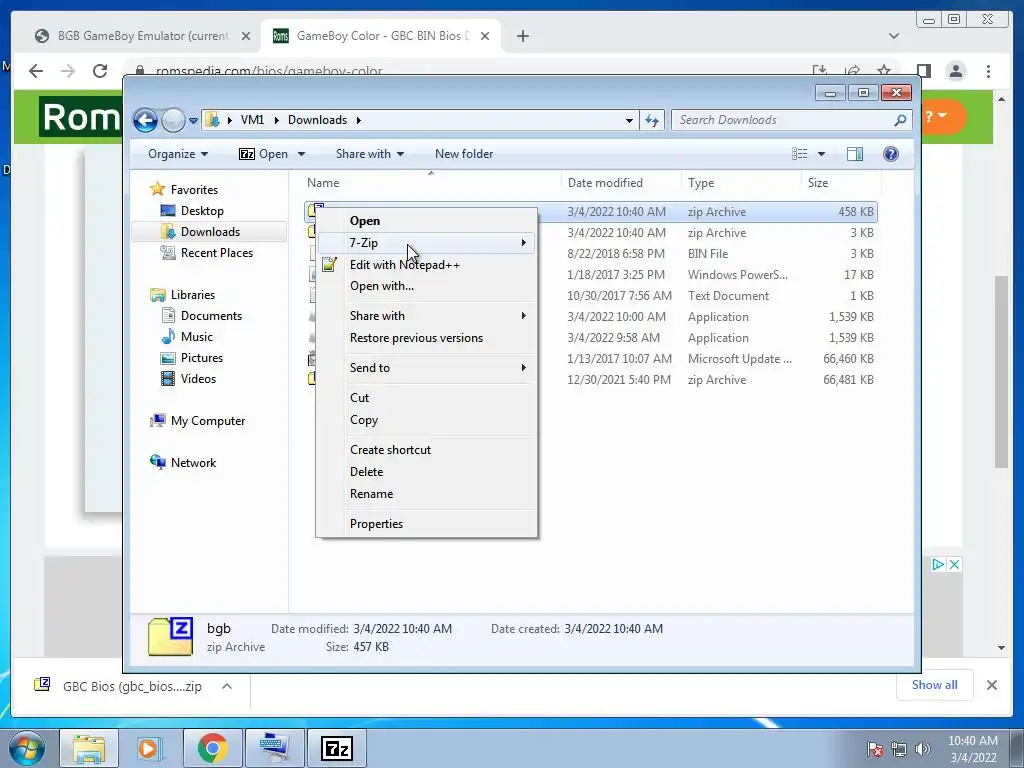Select Copy in context menu
1024x768 pixels.
427,420
